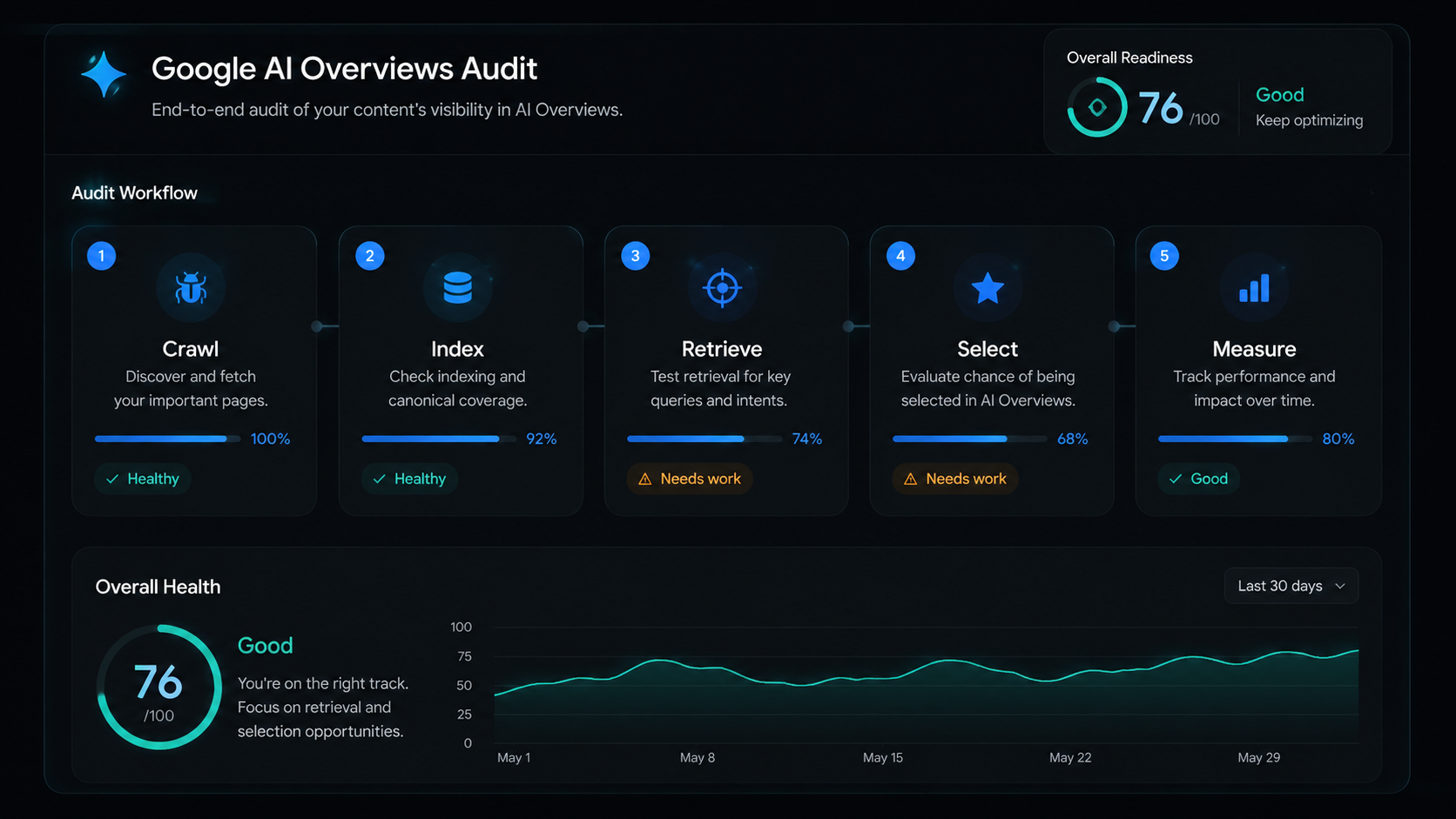Image resolution: width=1456 pixels, height=819 pixels.
Task: Click the Crawl progress bar
Action: pyautogui.click(x=167, y=439)
